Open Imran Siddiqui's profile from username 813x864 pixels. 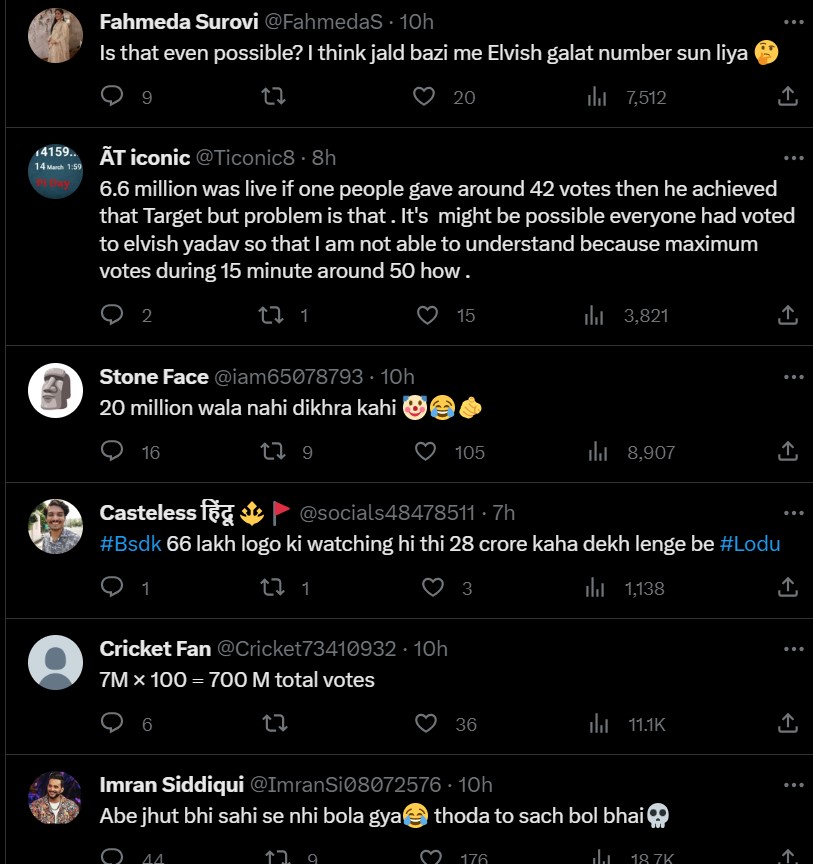[x=169, y=785]
